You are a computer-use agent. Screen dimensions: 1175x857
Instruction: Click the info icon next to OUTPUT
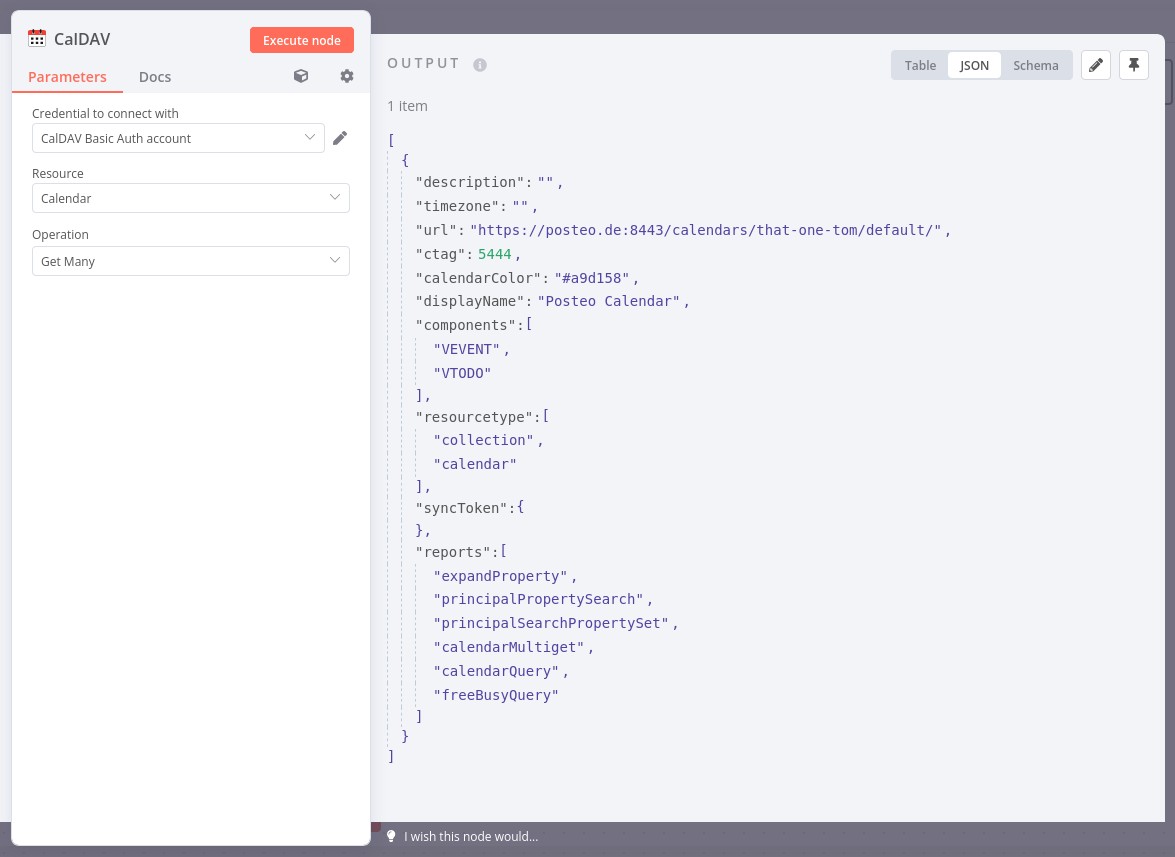pos(480,65)
